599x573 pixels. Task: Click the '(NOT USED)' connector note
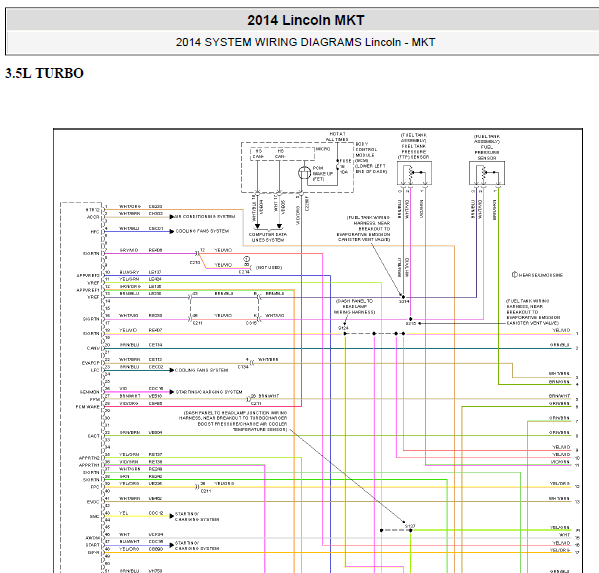point(269,267)
